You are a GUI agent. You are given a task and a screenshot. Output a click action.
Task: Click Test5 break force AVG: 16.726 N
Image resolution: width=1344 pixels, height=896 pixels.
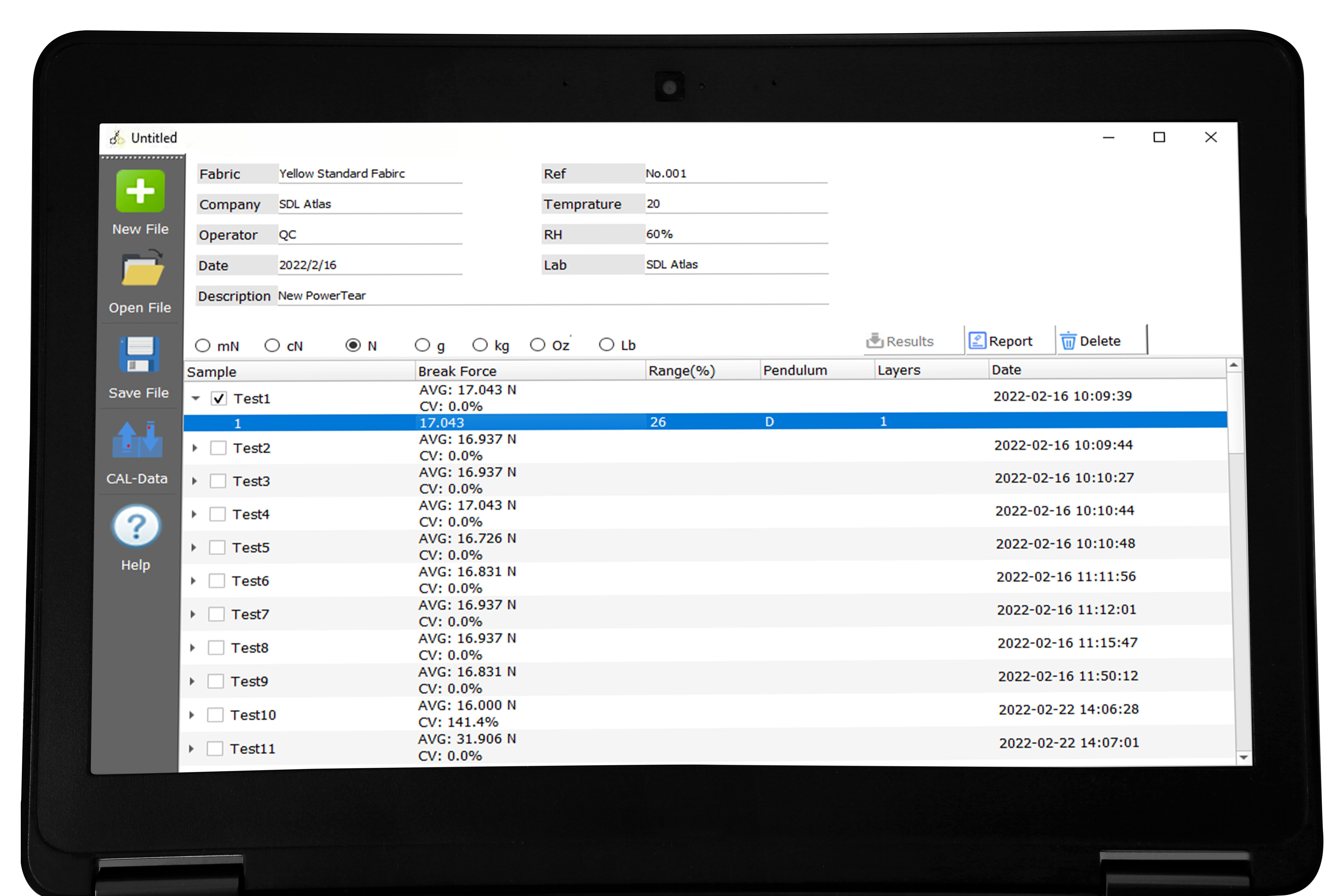point(467,538)
